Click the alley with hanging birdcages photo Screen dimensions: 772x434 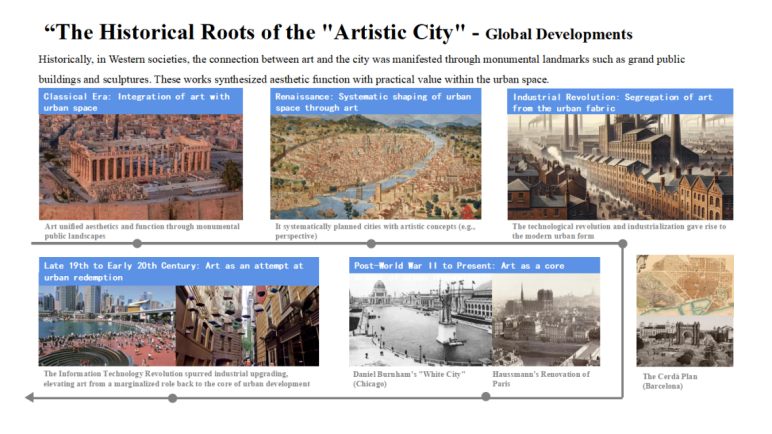[247, 326]
